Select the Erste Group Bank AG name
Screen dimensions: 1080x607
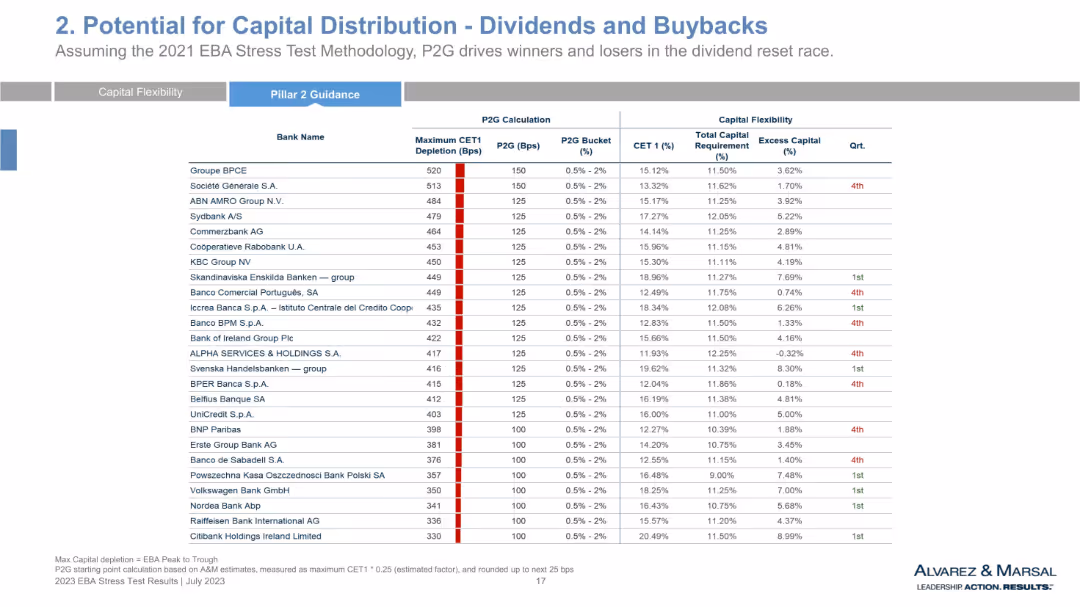(x=233, y=444)
